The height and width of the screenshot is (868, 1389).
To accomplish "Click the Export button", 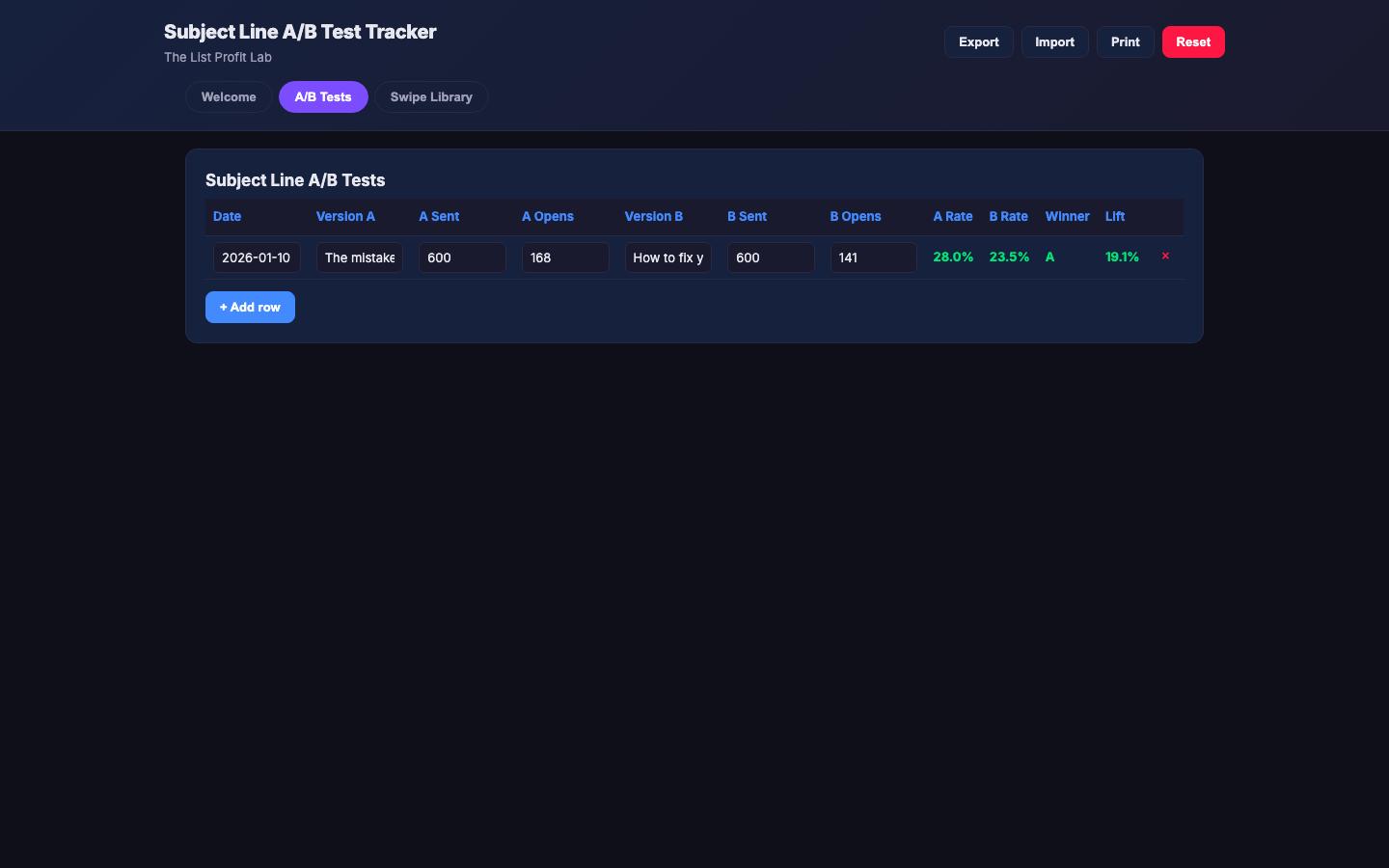I will [x=978, y=42].
